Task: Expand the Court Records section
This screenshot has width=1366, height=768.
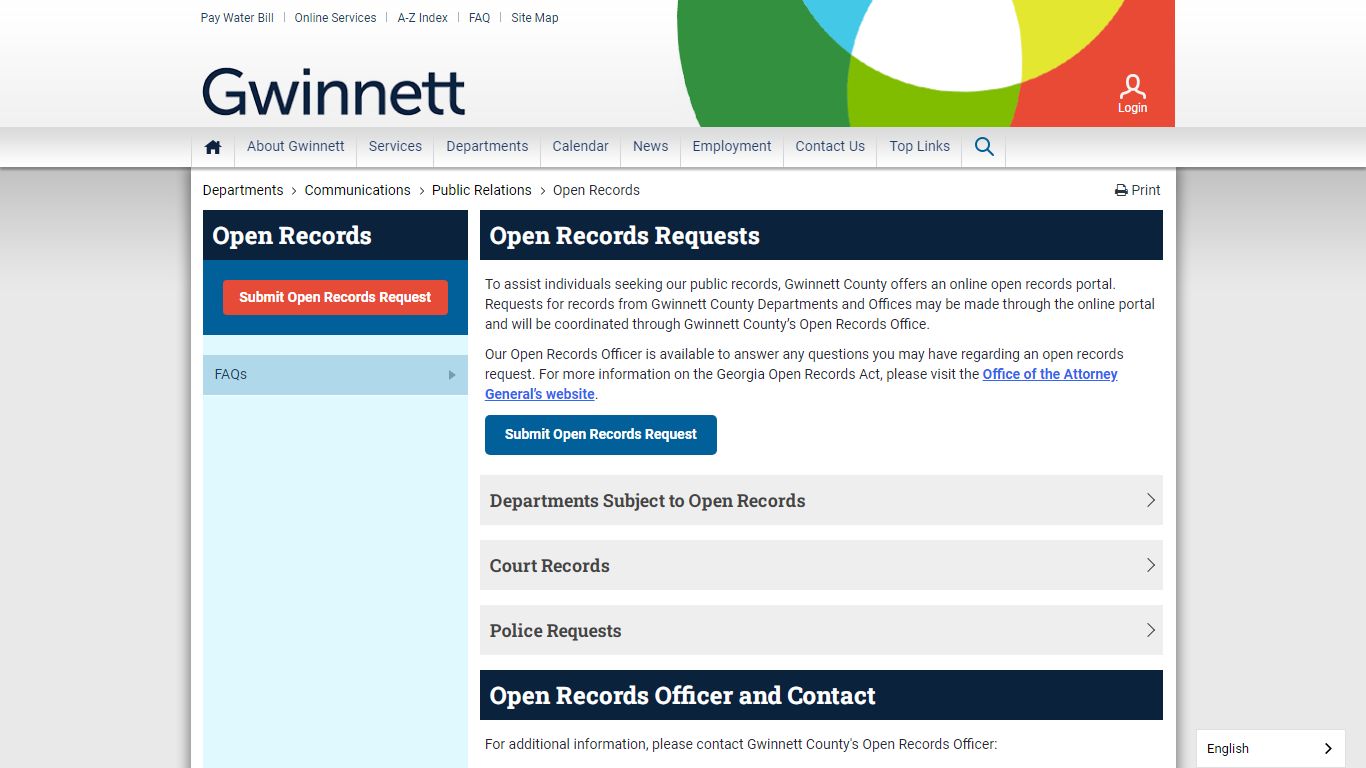Action: pos(821,565)
